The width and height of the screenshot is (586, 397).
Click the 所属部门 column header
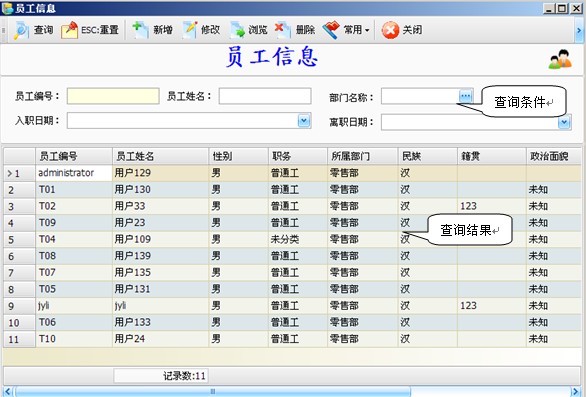(x=363, y=156)
